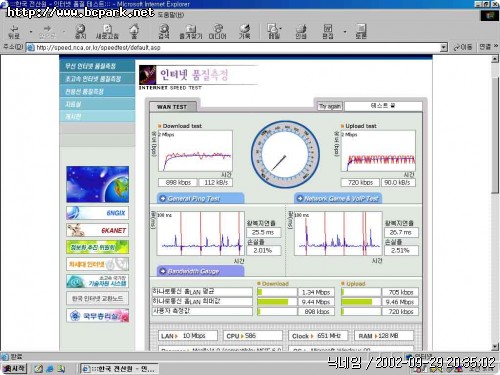Click the Network Game & VoIP Test header
This screenshot has width=500, height=375.
tap(338, 199)
